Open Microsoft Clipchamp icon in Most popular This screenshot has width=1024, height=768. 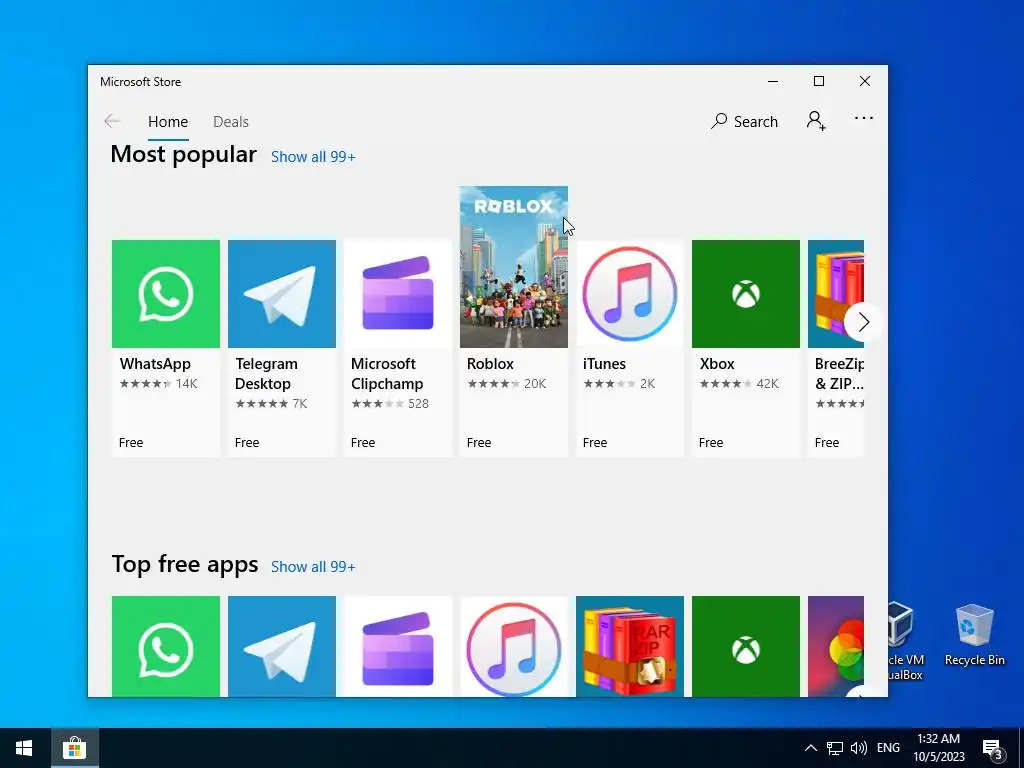[398, 294]
